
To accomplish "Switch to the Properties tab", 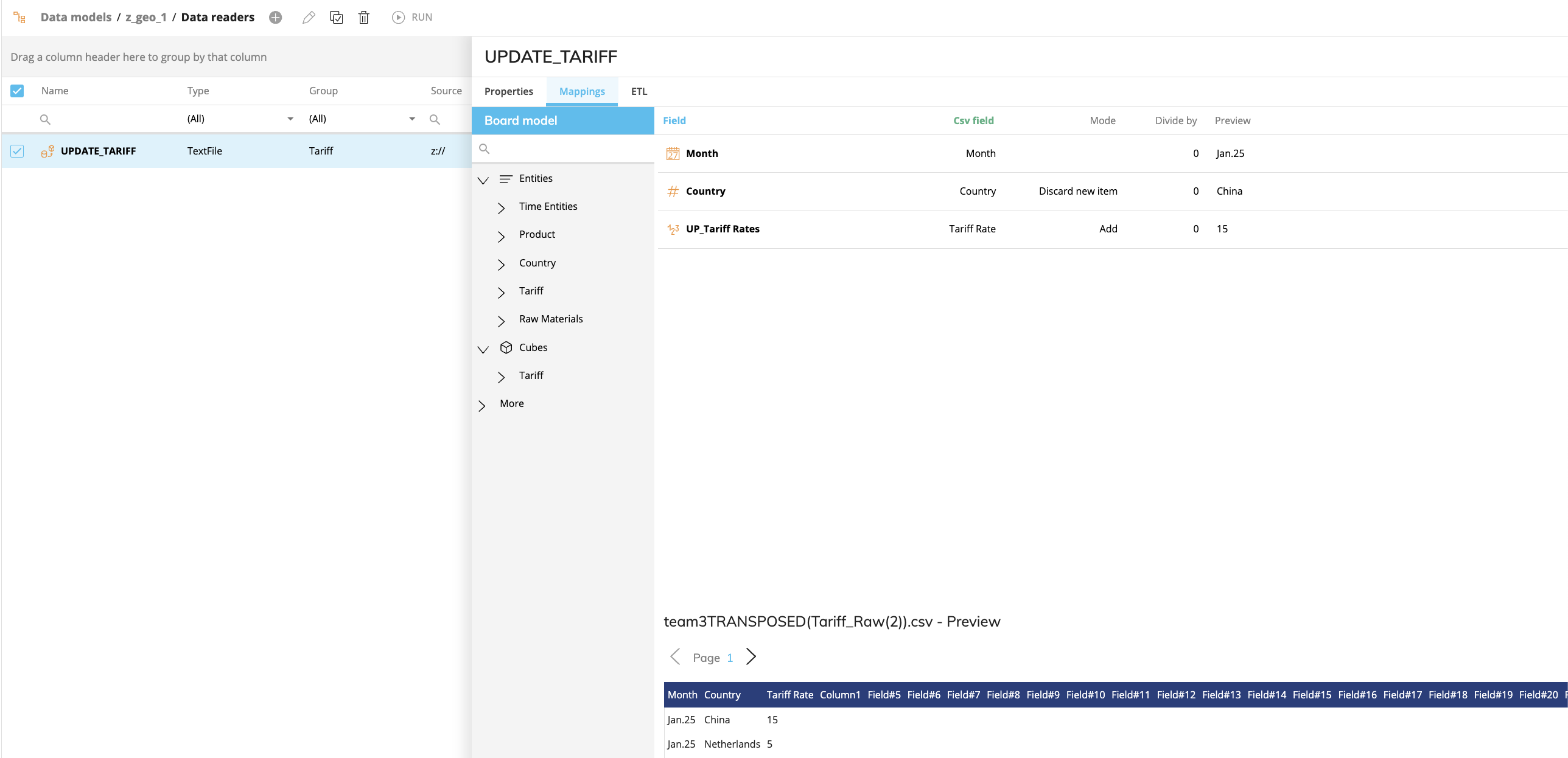I will point(509,91).
